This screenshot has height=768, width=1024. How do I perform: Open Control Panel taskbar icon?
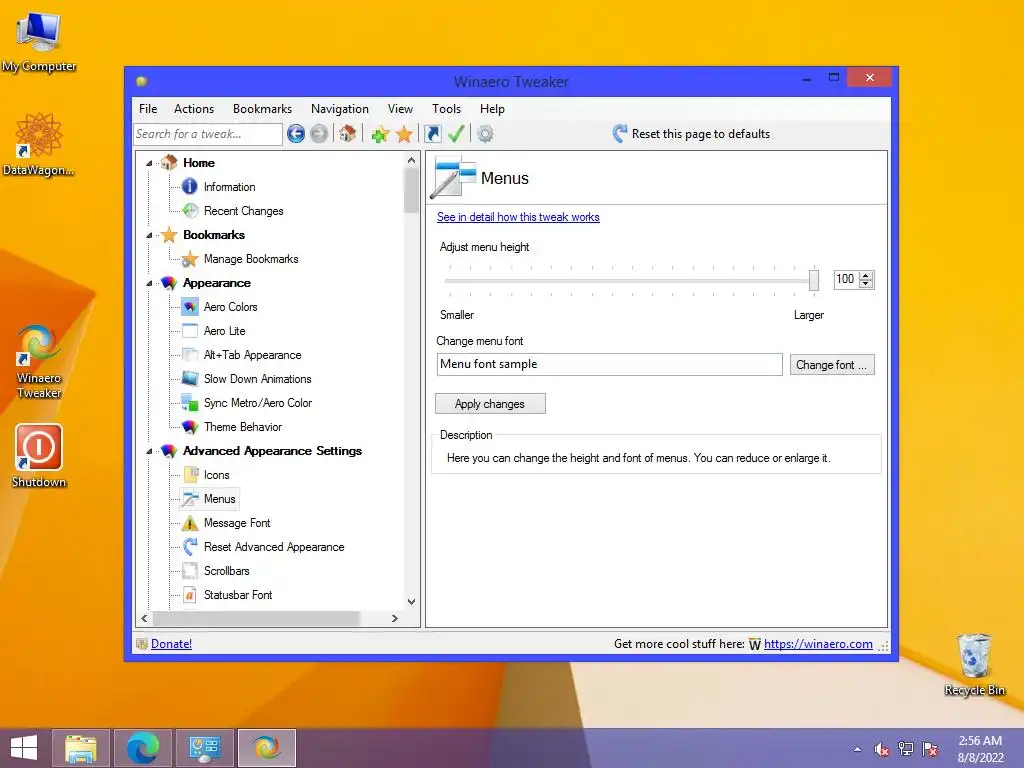tap(204, 748)
